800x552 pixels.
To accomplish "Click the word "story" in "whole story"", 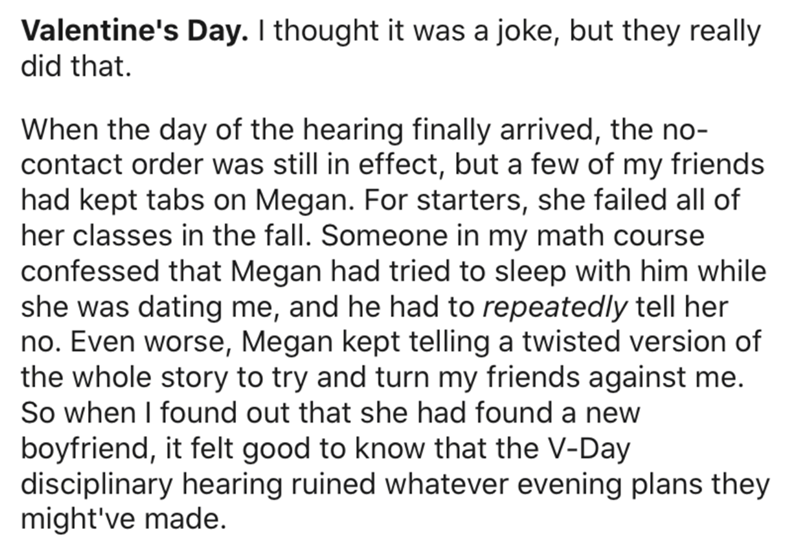I will pos(194,380).
